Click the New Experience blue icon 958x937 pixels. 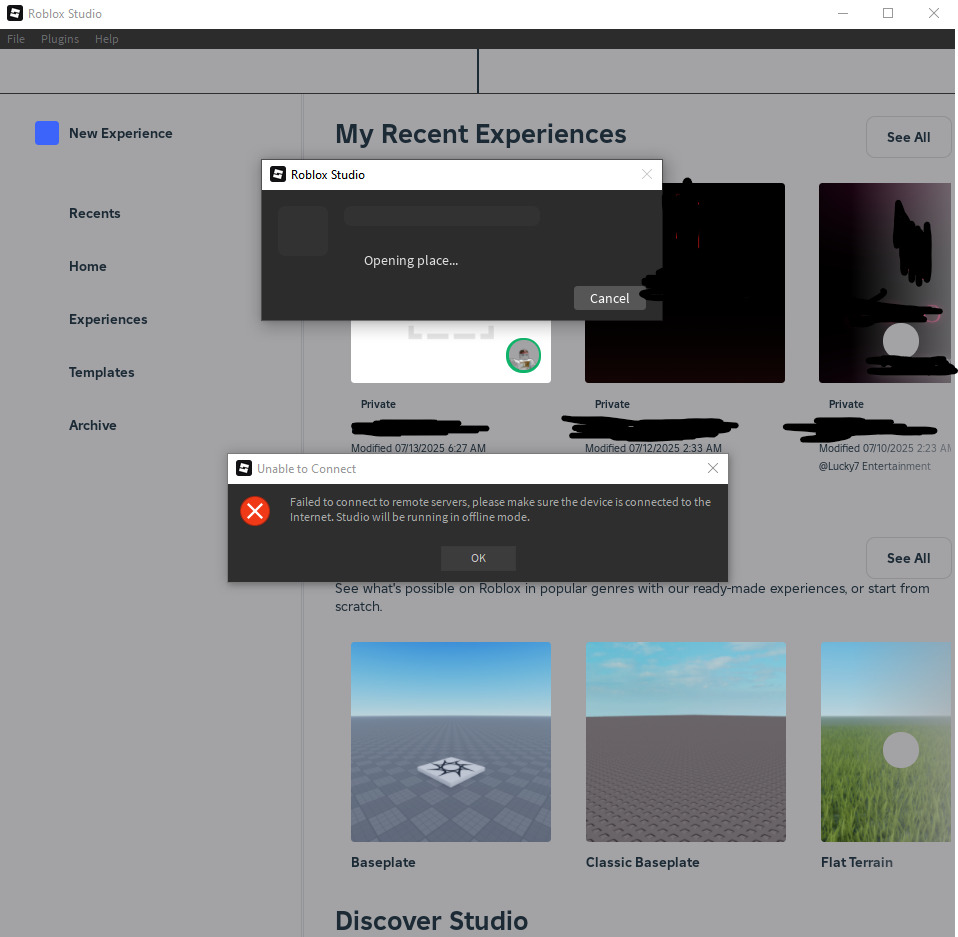point(47,133)
